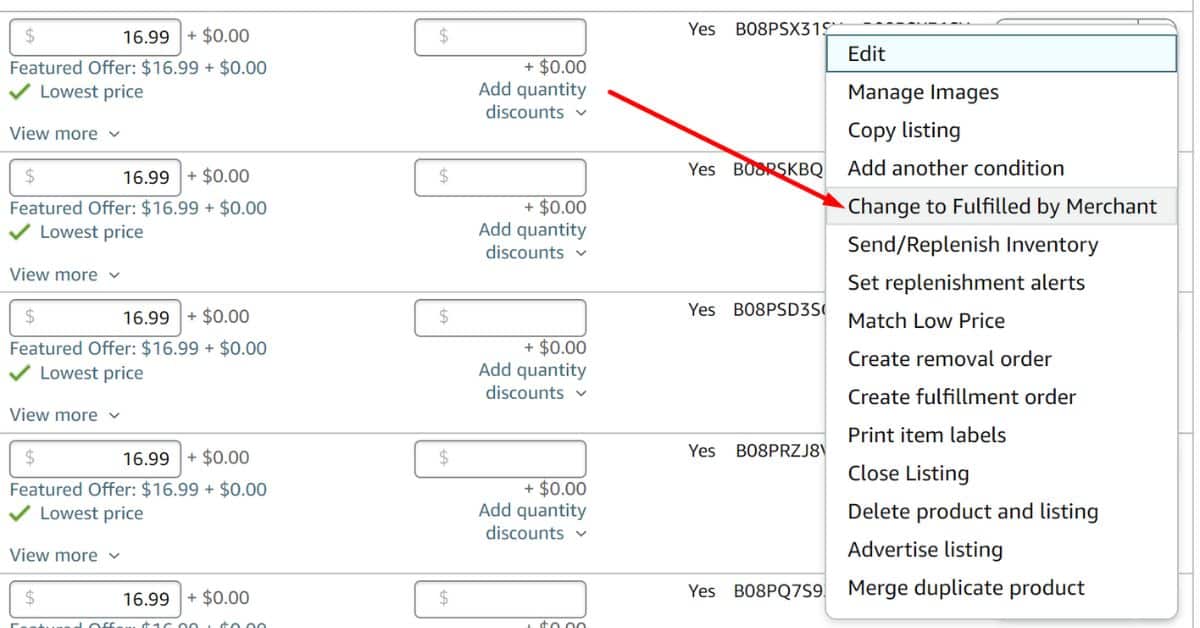
Task: Click Featured Offer text in the B08PSD3S row
Action: coord(138,349)
